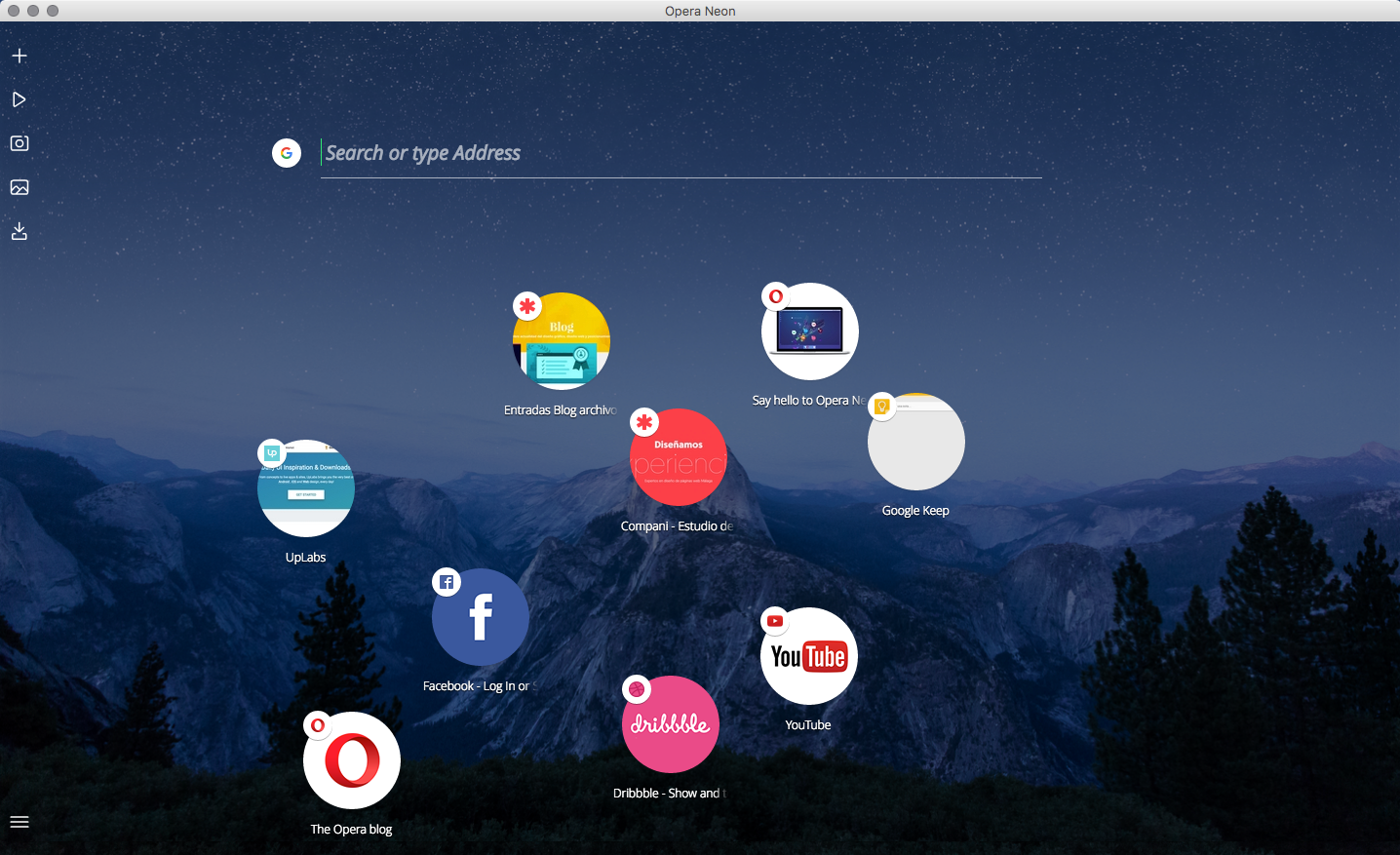Open the Entradas Blog archivo bubble
This screenshot has width=1400, height=855.
pos(562,341)
